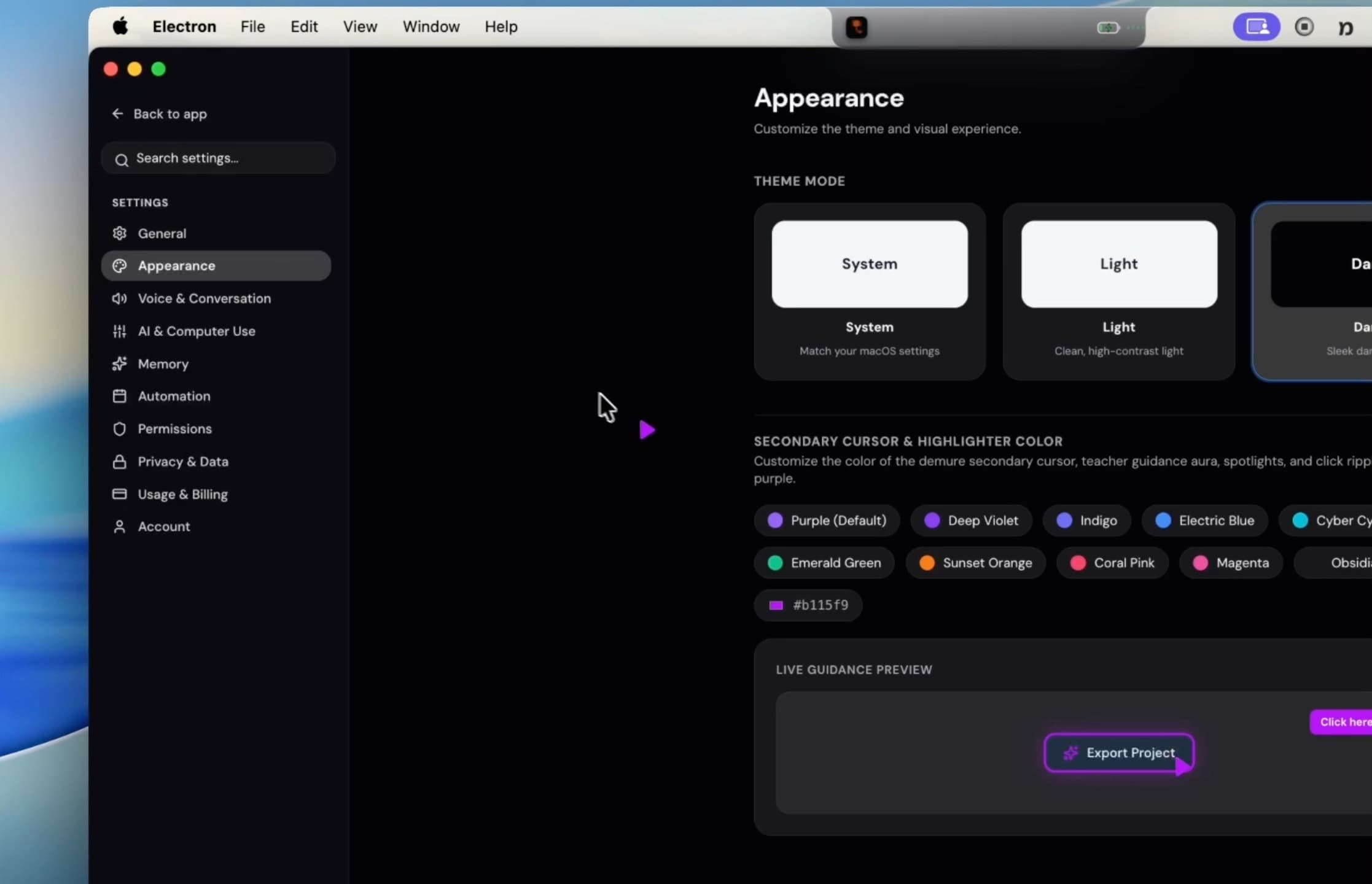Click the AI & Computer Use sliders icon
The image size is (1372, 884).
[x=120, y=331]
